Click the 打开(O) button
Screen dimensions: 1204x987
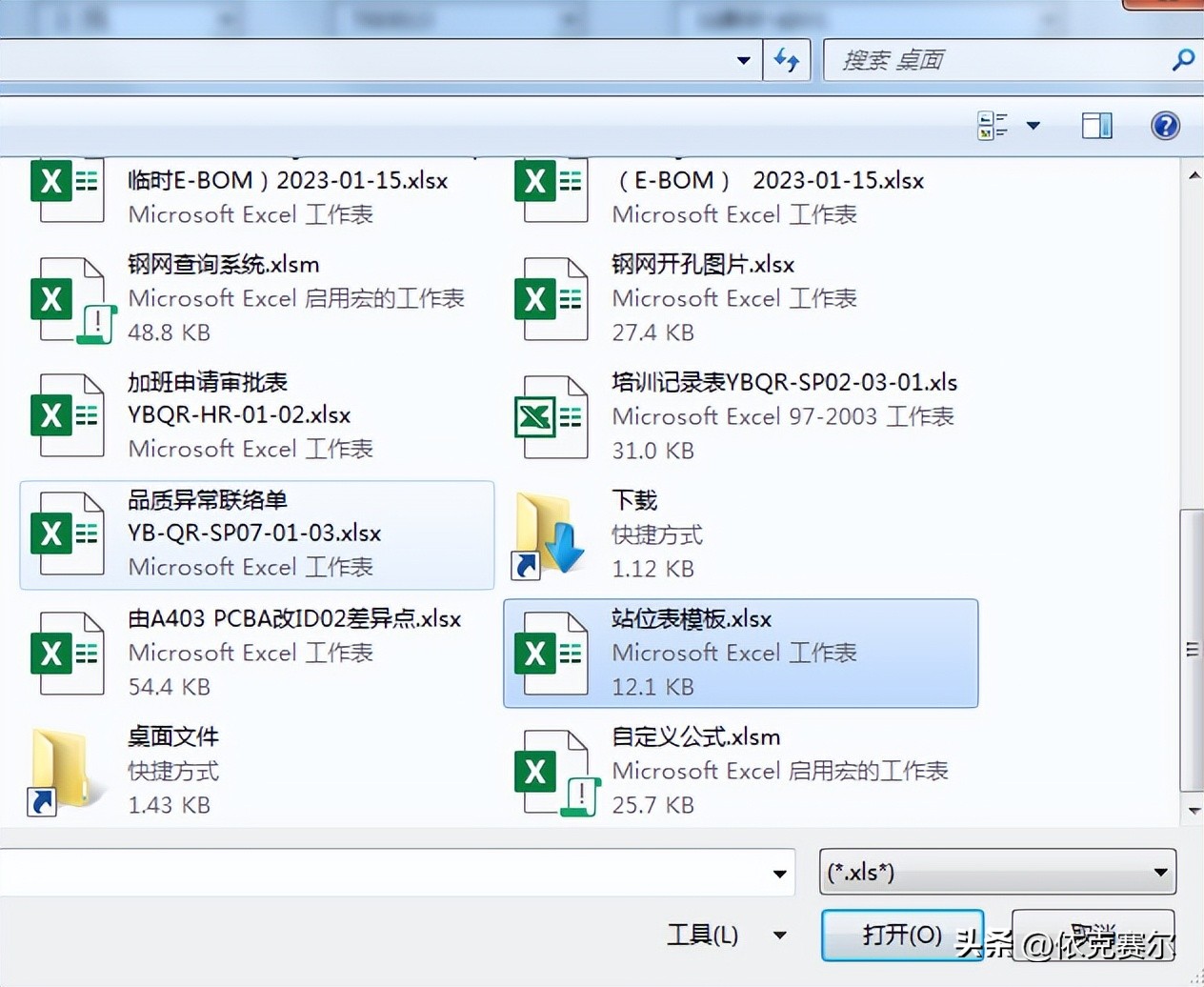[x=901, y=935]
